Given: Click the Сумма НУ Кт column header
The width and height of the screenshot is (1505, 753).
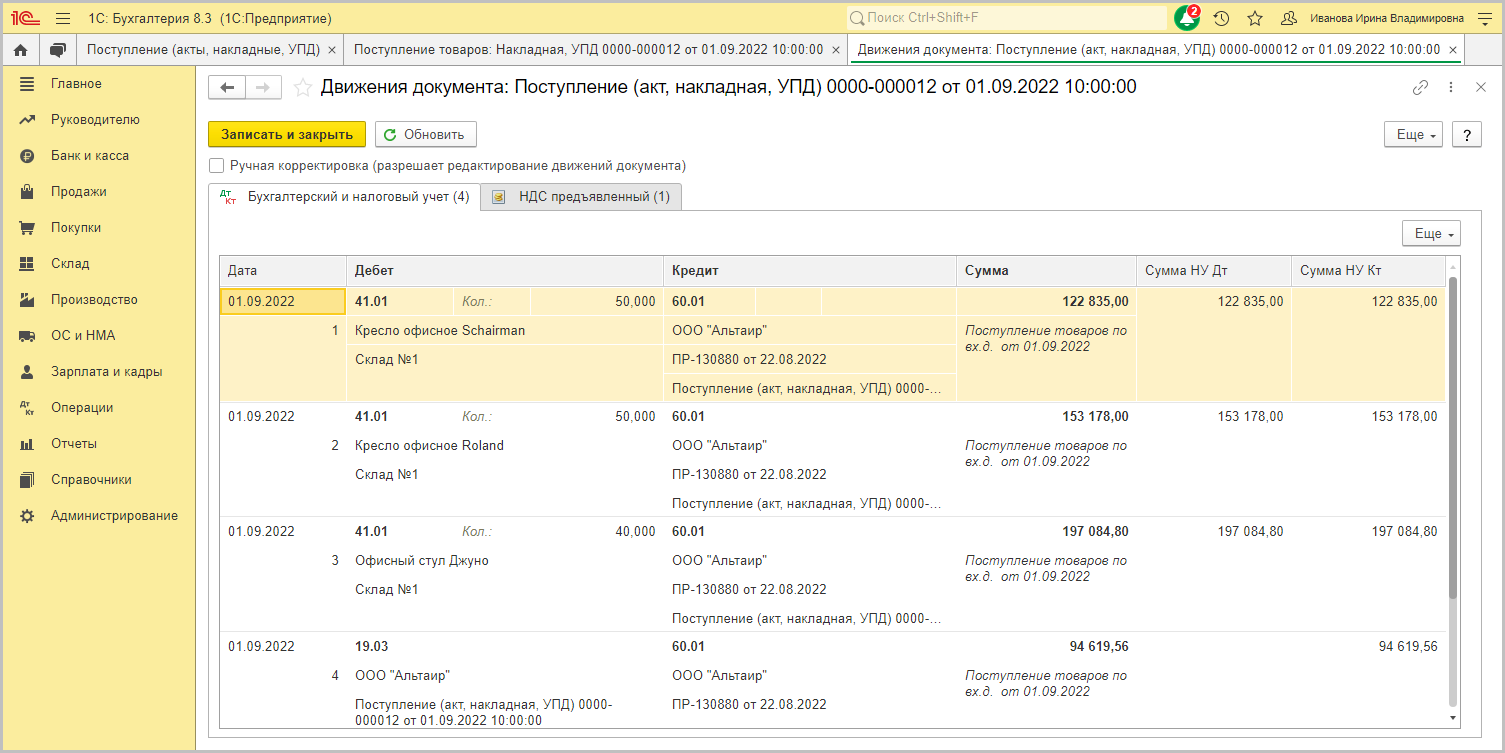Looking at the screenshot, I should click(1368, 271).
